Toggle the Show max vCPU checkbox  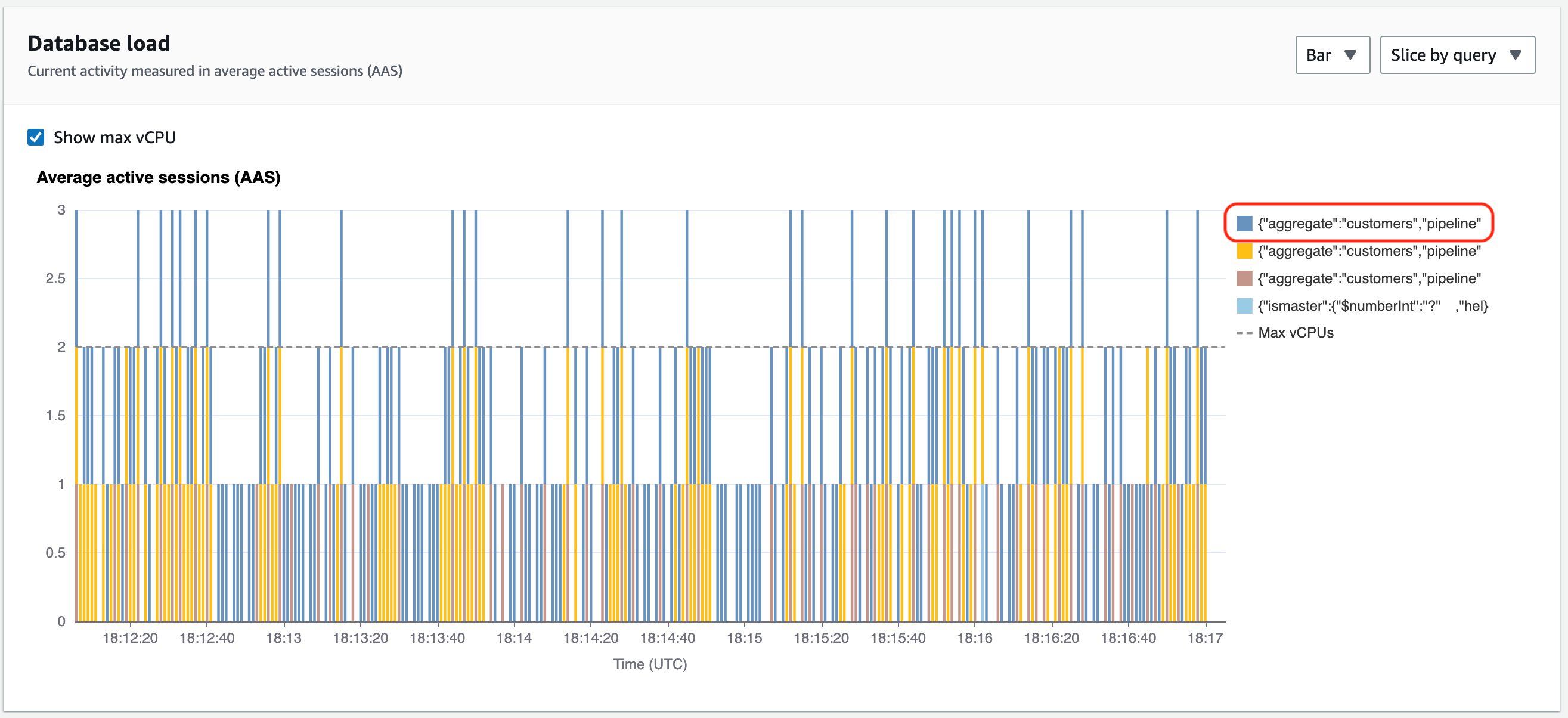coord(36,137)
